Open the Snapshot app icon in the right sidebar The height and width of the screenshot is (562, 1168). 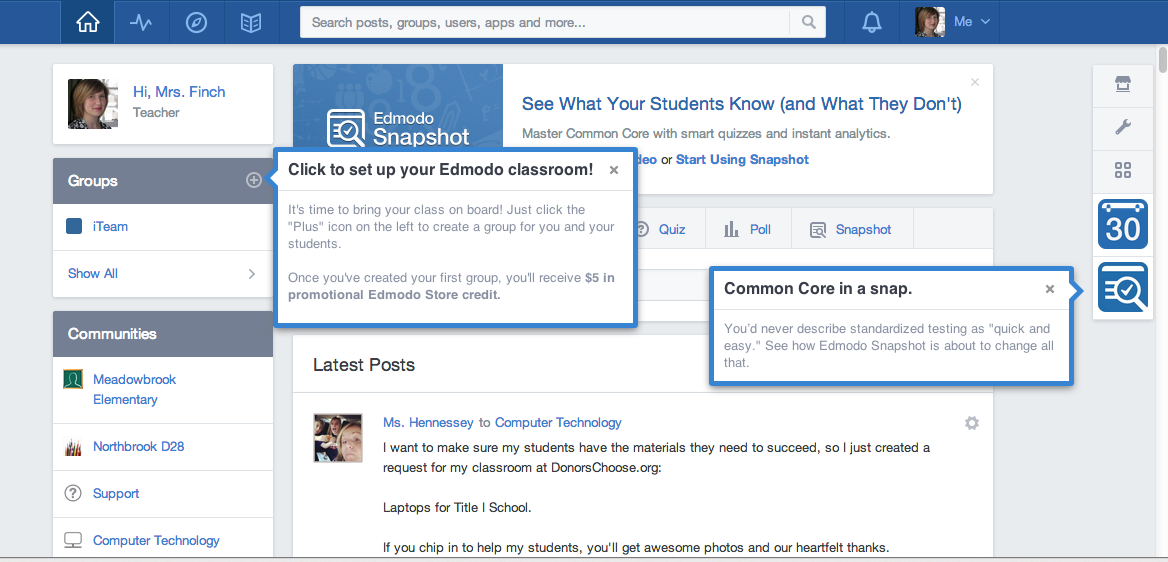(1123, 287)
